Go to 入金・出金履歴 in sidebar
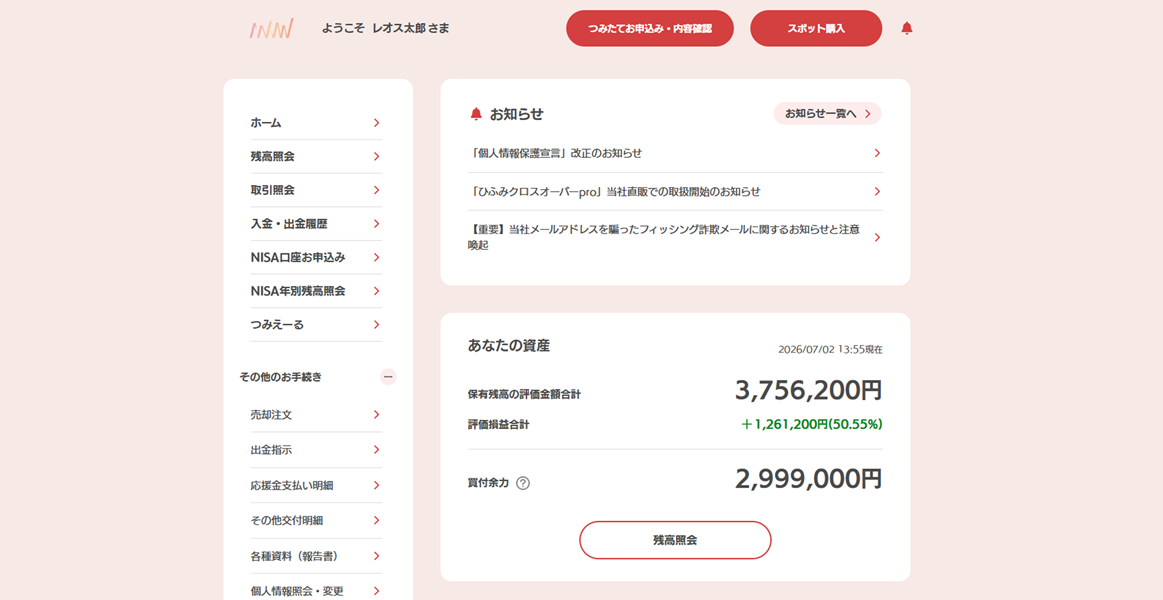The image size is (1163, 600). click(315, 224)
